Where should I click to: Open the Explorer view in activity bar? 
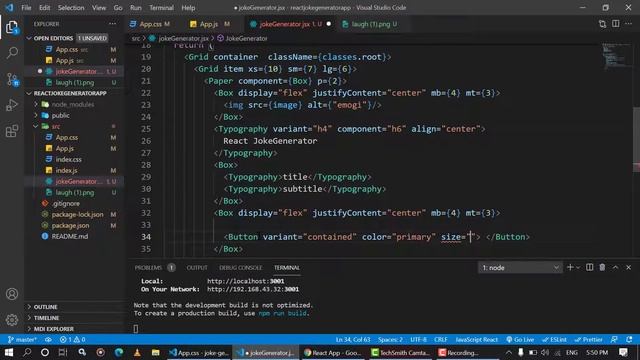pyautogui.click(x=12, y=27)
